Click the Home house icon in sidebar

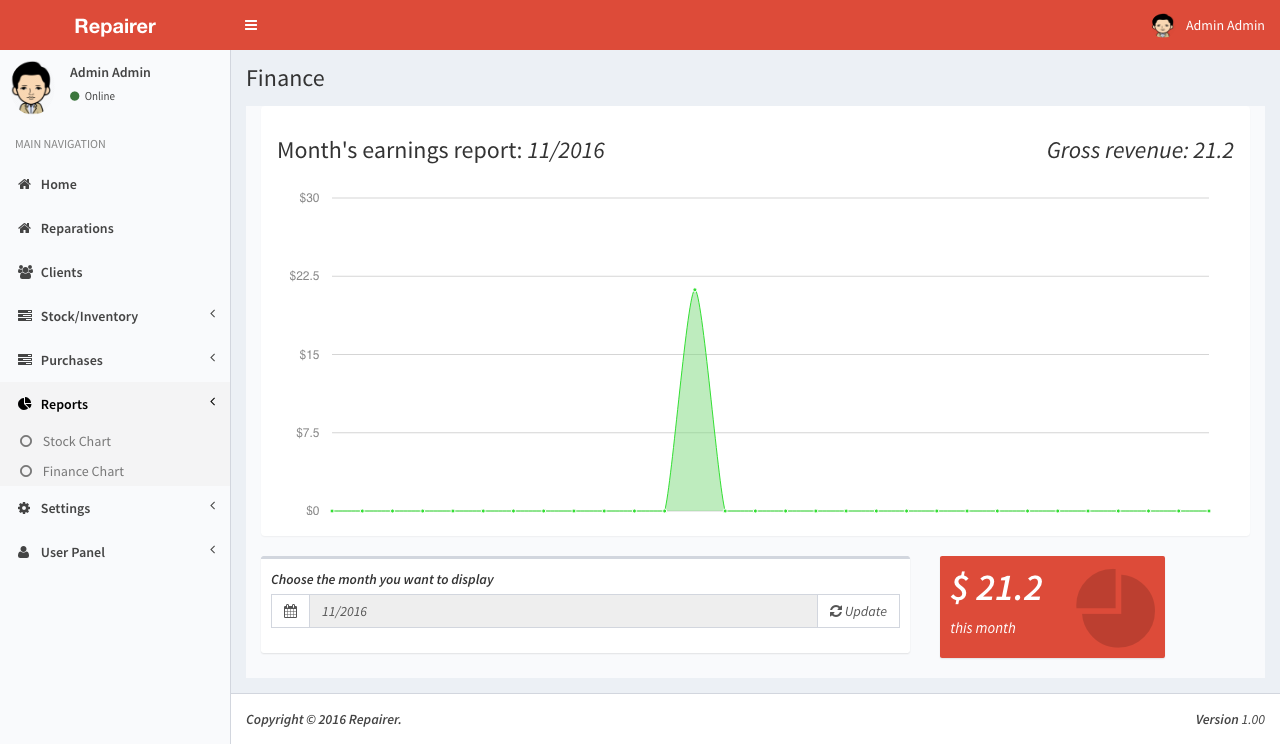[x=25, y=184]
